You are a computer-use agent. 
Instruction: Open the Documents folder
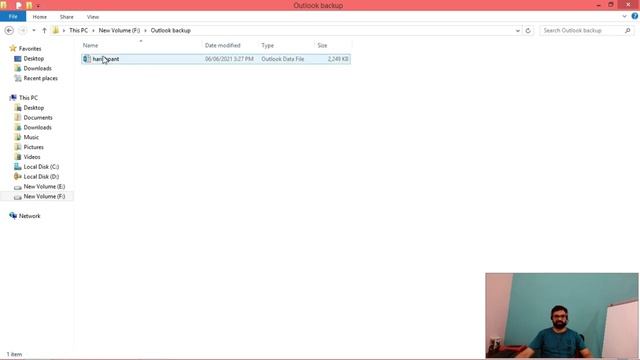(38, 118)
